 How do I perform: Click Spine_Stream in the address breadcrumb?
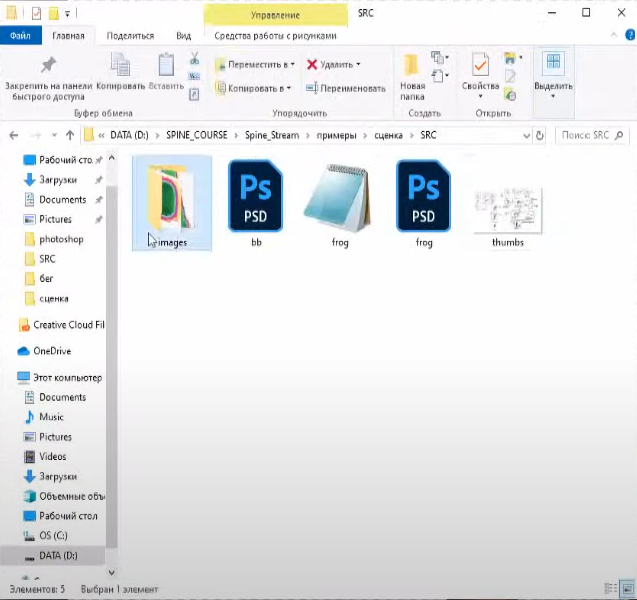[273, 135]
